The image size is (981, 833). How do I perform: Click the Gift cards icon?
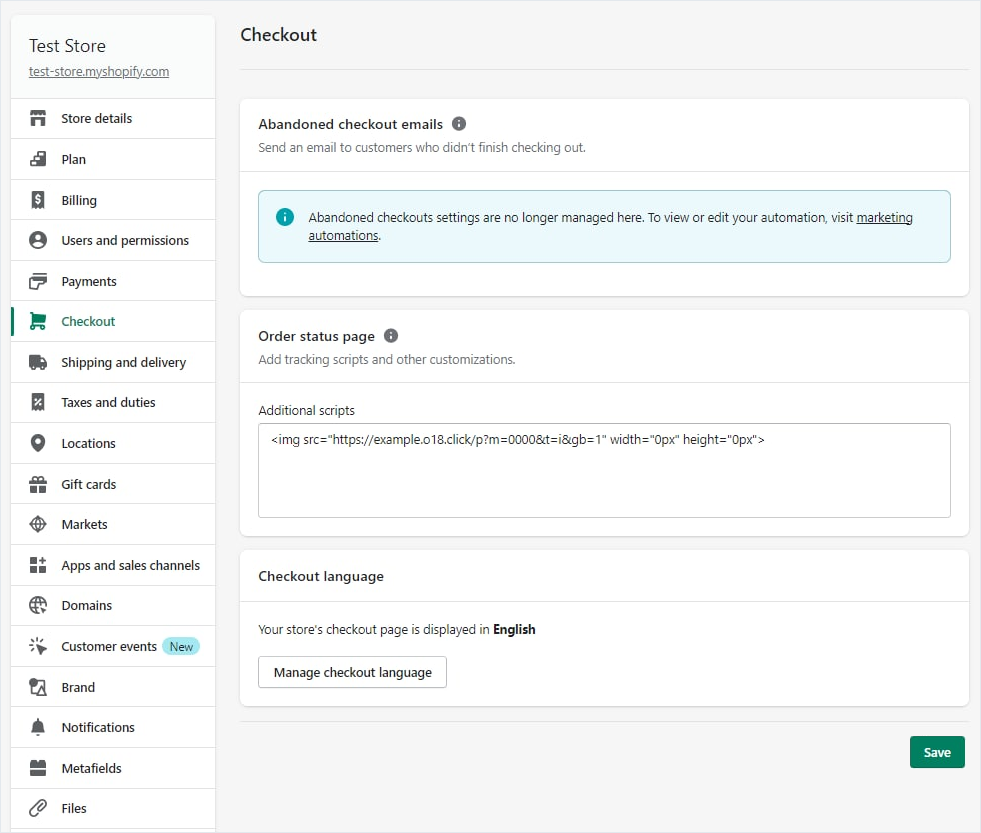[38, 485]
